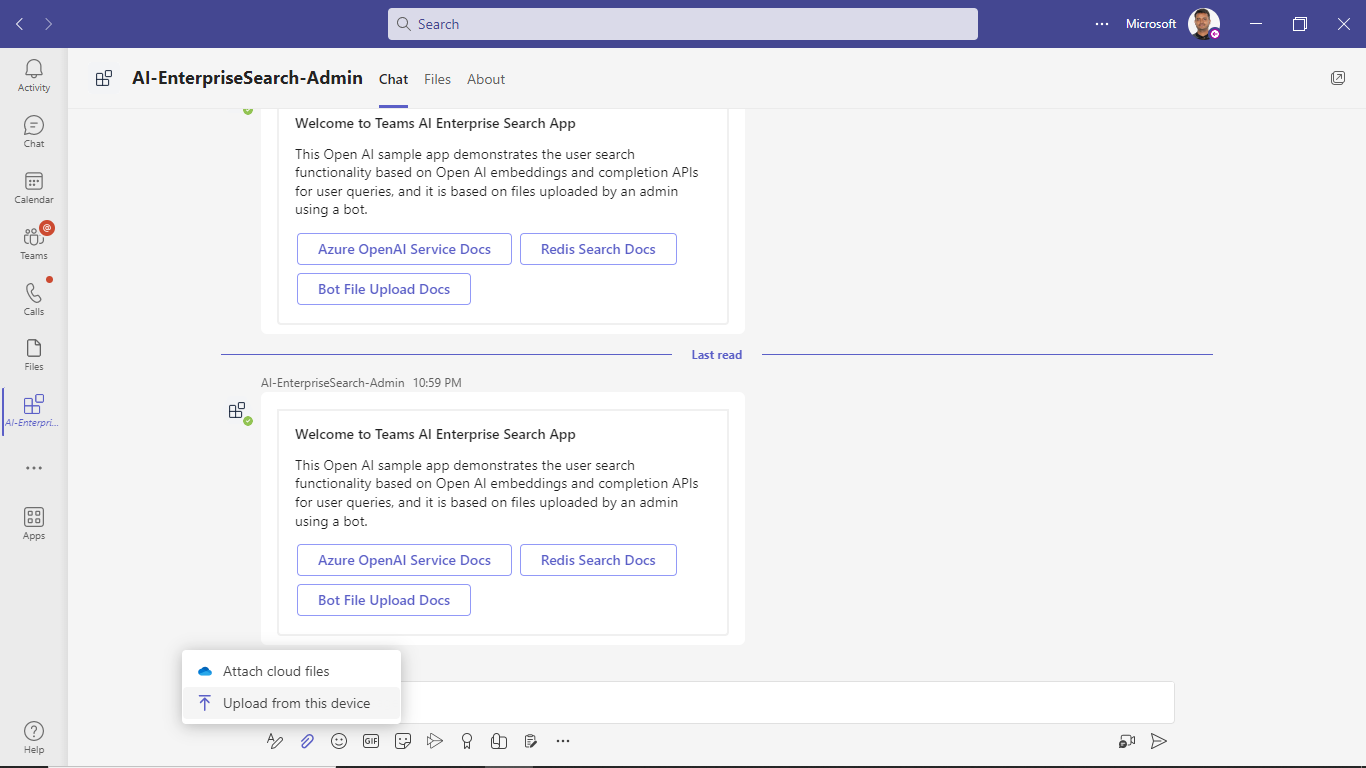The height and width of the screenshot is (768, 1366).
Task: Click the Microsoft organization label
Action: 1151,24
